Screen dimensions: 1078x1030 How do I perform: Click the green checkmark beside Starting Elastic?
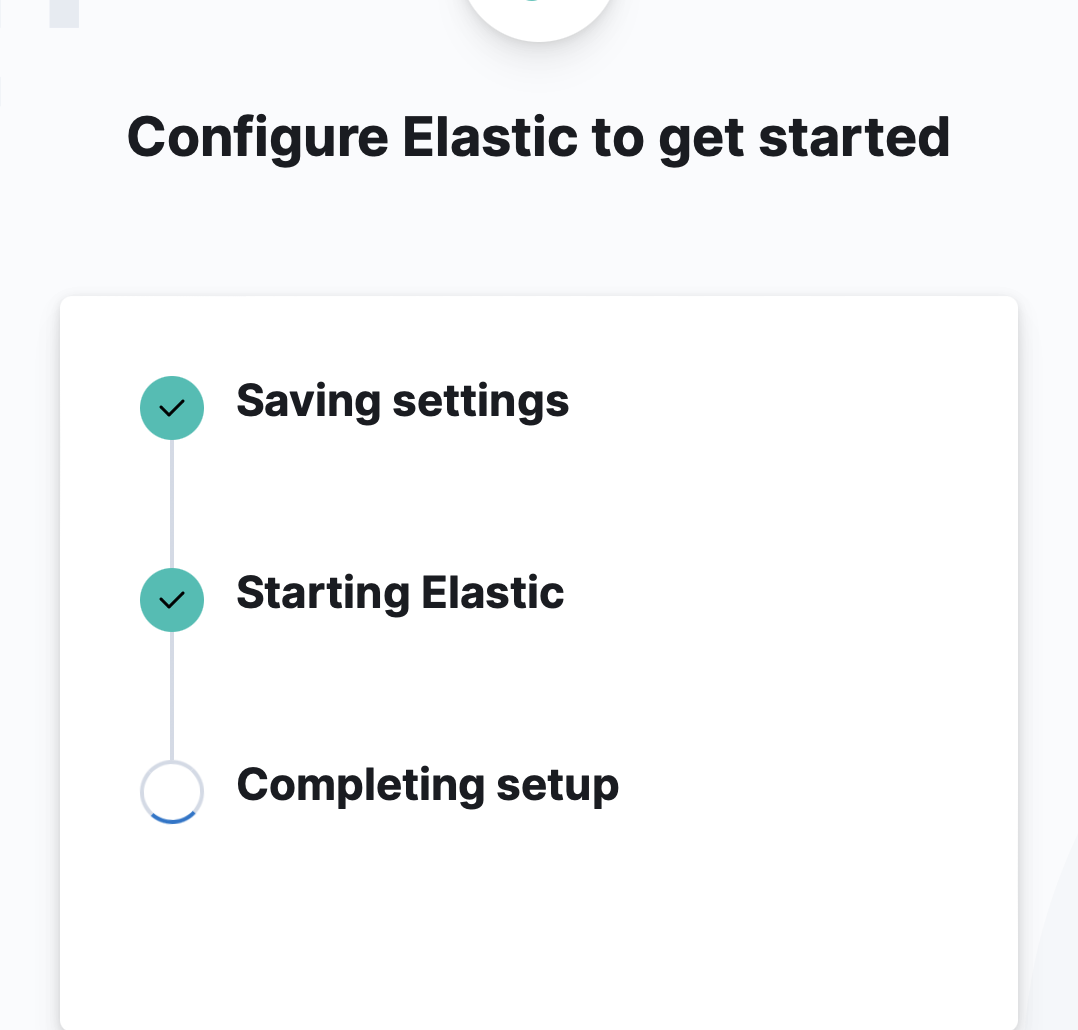pyautogui.click(x=172, y=600)
